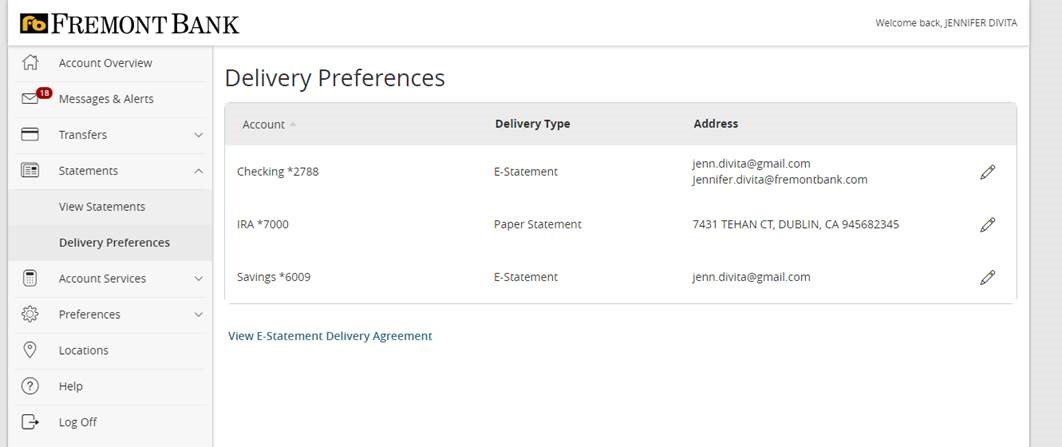Edit delivery preference for Checking *2788
This screenshot has height=447, width=1062.
[987, 172]
